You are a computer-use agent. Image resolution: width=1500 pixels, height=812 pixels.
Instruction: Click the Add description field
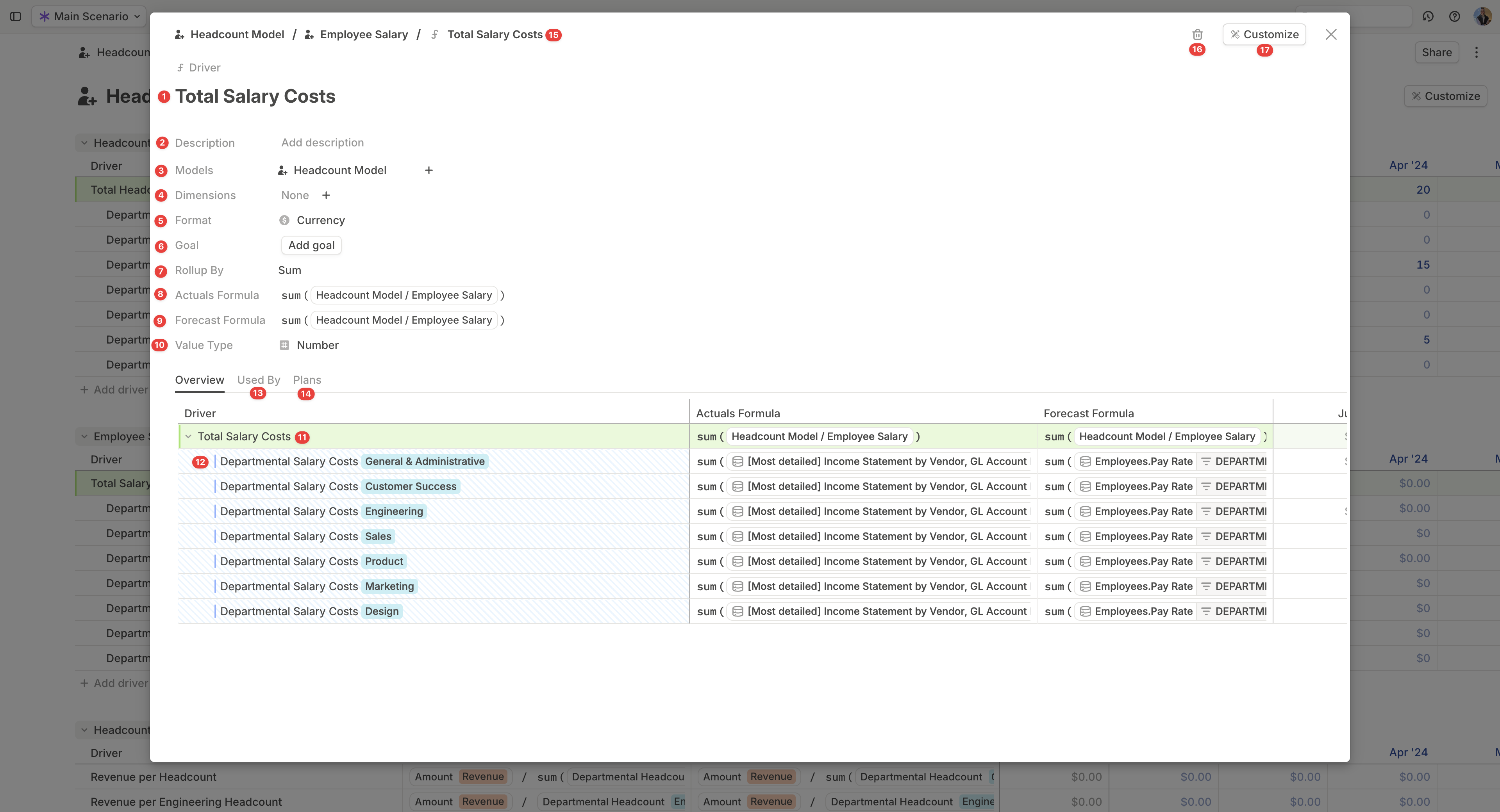click(x=323, y=142)
